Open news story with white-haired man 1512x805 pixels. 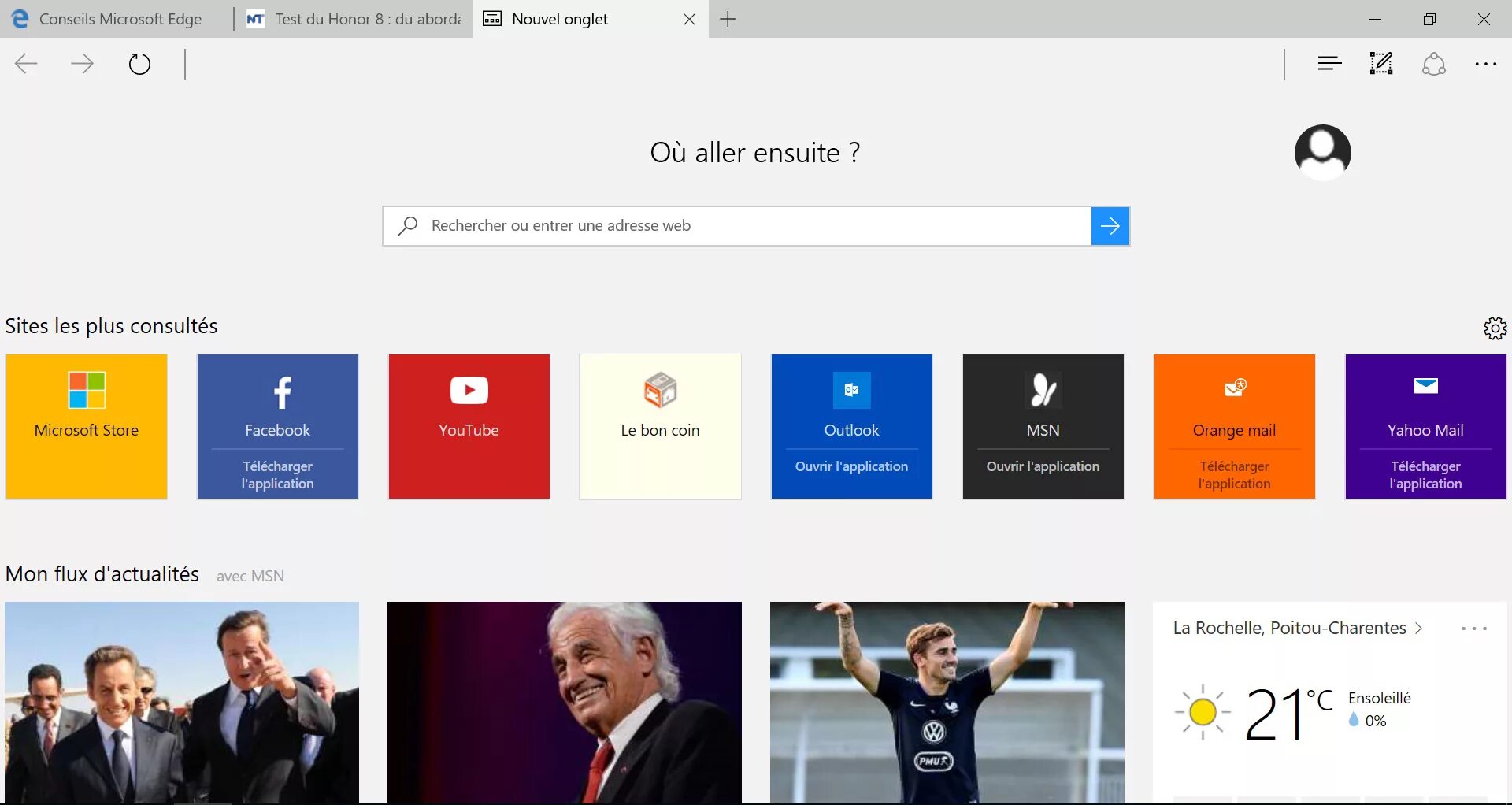tap(565, 703)
